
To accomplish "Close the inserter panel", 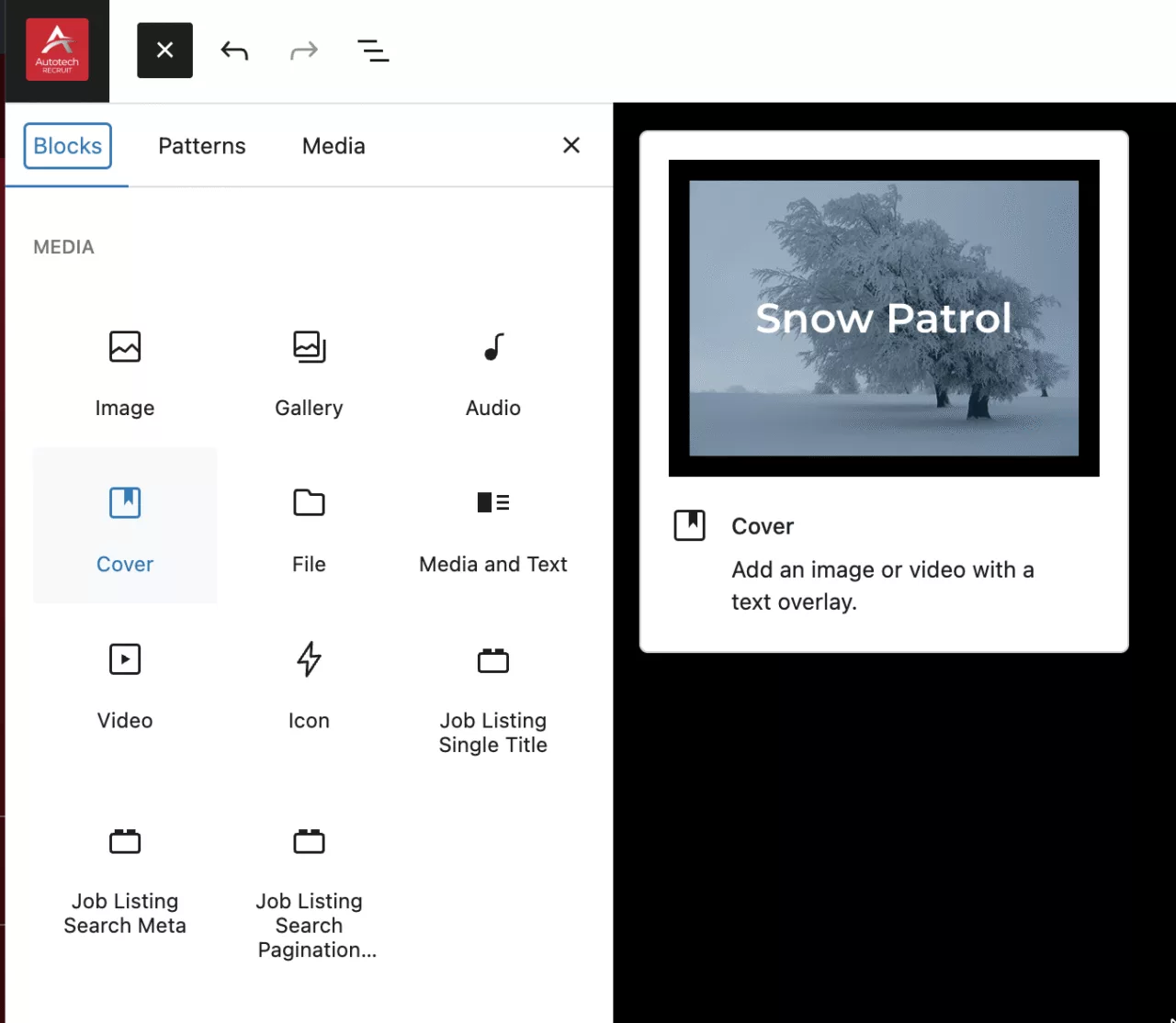I will pyautogui.click(x=571, y=146).
